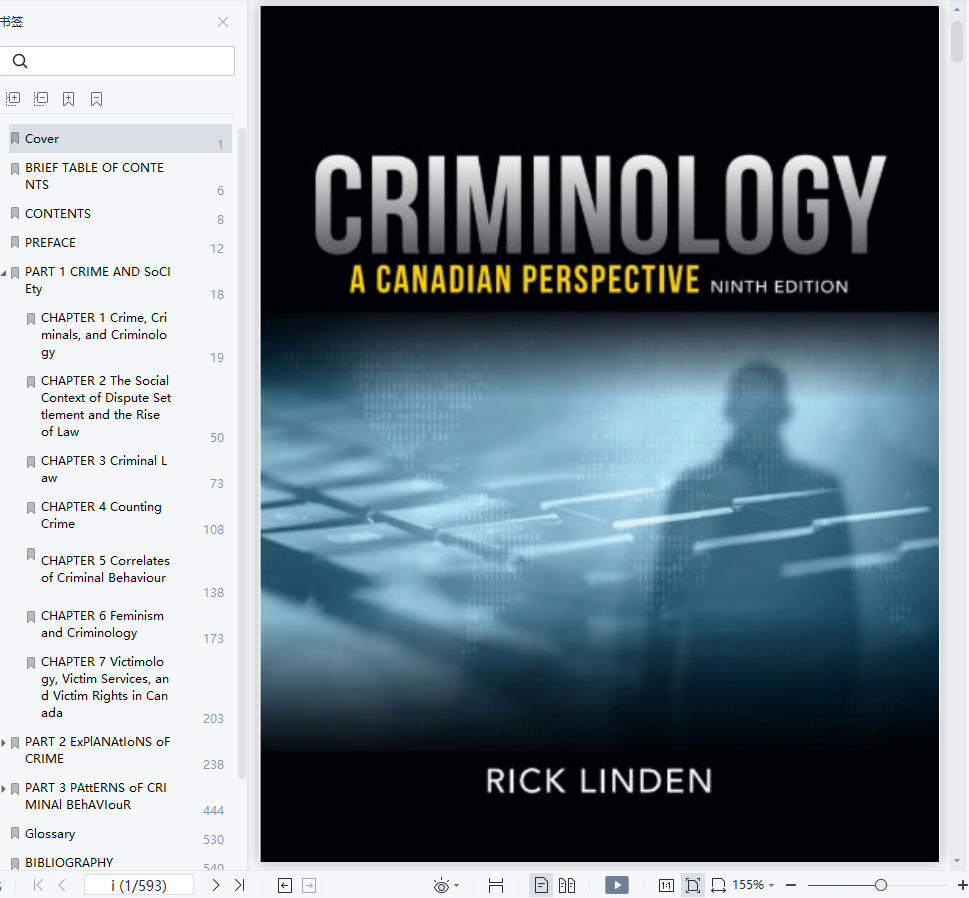Viewport: 969px width, 898px height.
Task: Go back to previous view icon
Action: tap(285, 886)
